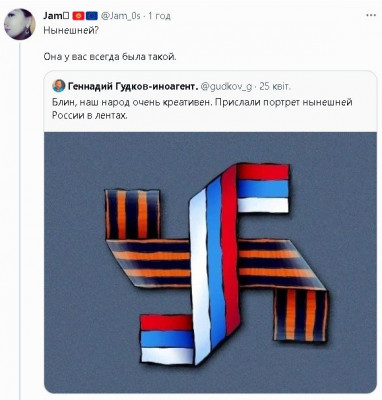Click Gennady Gudkov's small avatar in quote
The width and height of the screenshot is (382, 400).
tap(59, 86)
